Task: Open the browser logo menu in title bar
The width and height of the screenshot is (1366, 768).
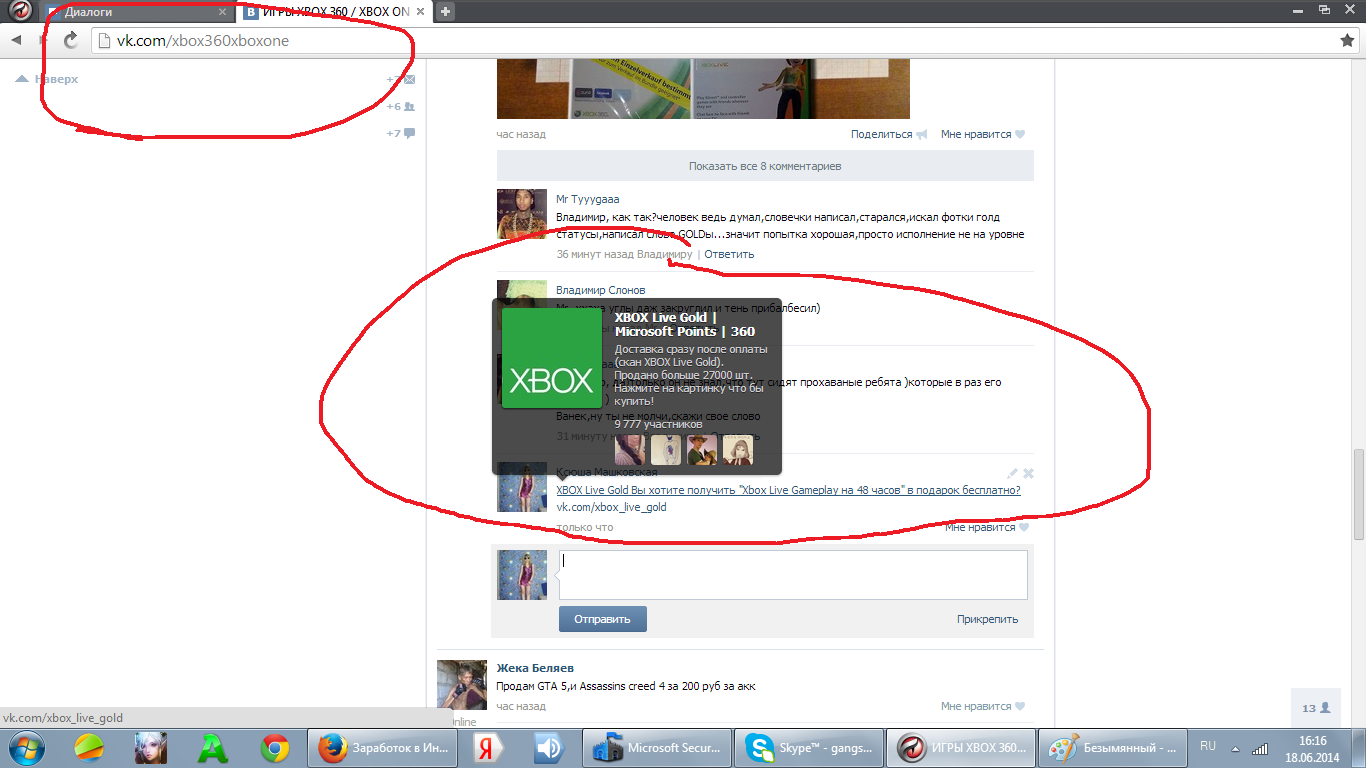Action: (x=19, y=12)
